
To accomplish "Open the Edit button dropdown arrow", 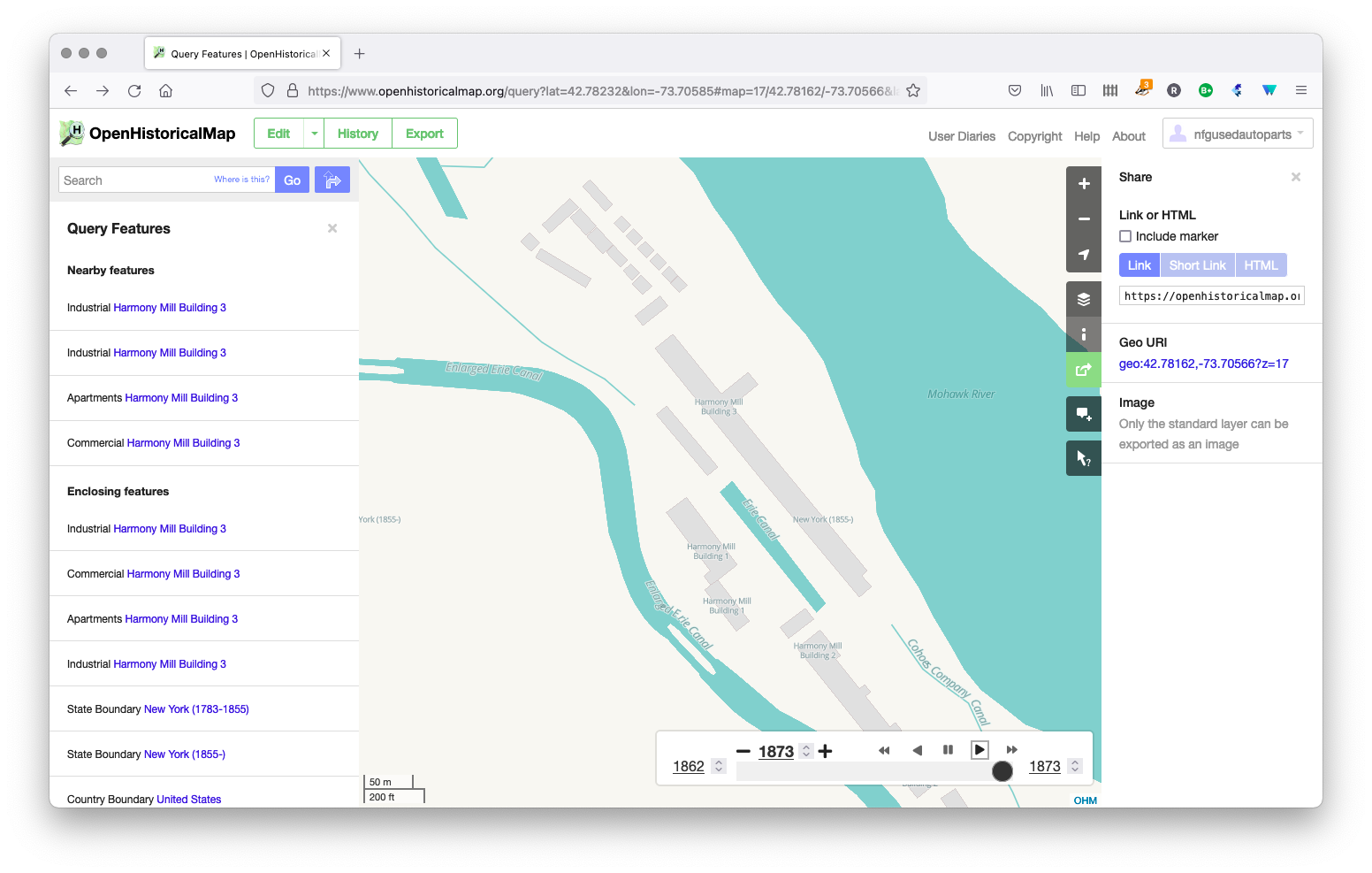I will [x=313, y=133].
